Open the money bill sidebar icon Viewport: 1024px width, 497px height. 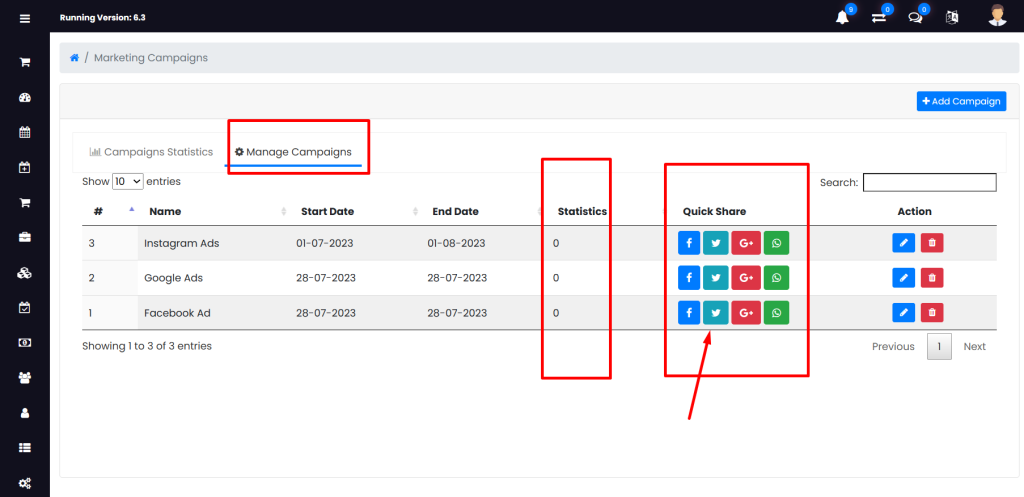click(x=25, y=342)
